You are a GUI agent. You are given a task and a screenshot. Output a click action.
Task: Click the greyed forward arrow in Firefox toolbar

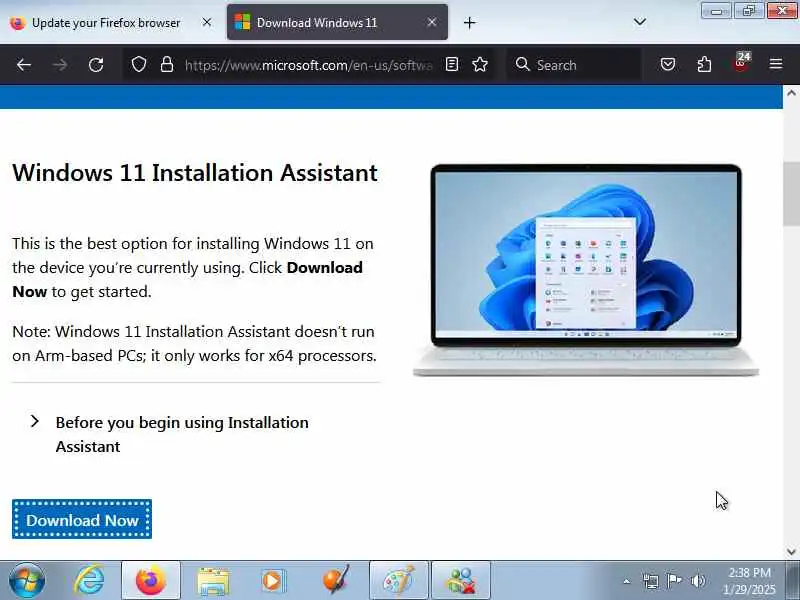pyautogui.click(x=60, y=65)
